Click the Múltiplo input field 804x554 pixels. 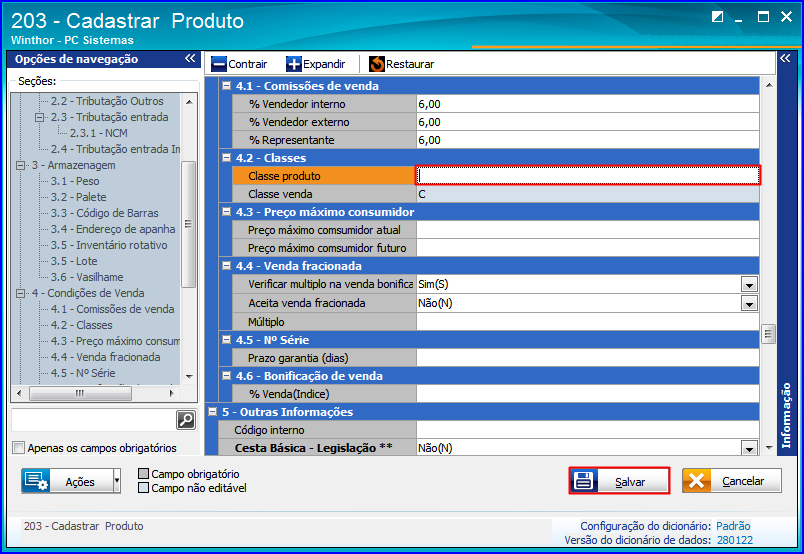point(588,322)
